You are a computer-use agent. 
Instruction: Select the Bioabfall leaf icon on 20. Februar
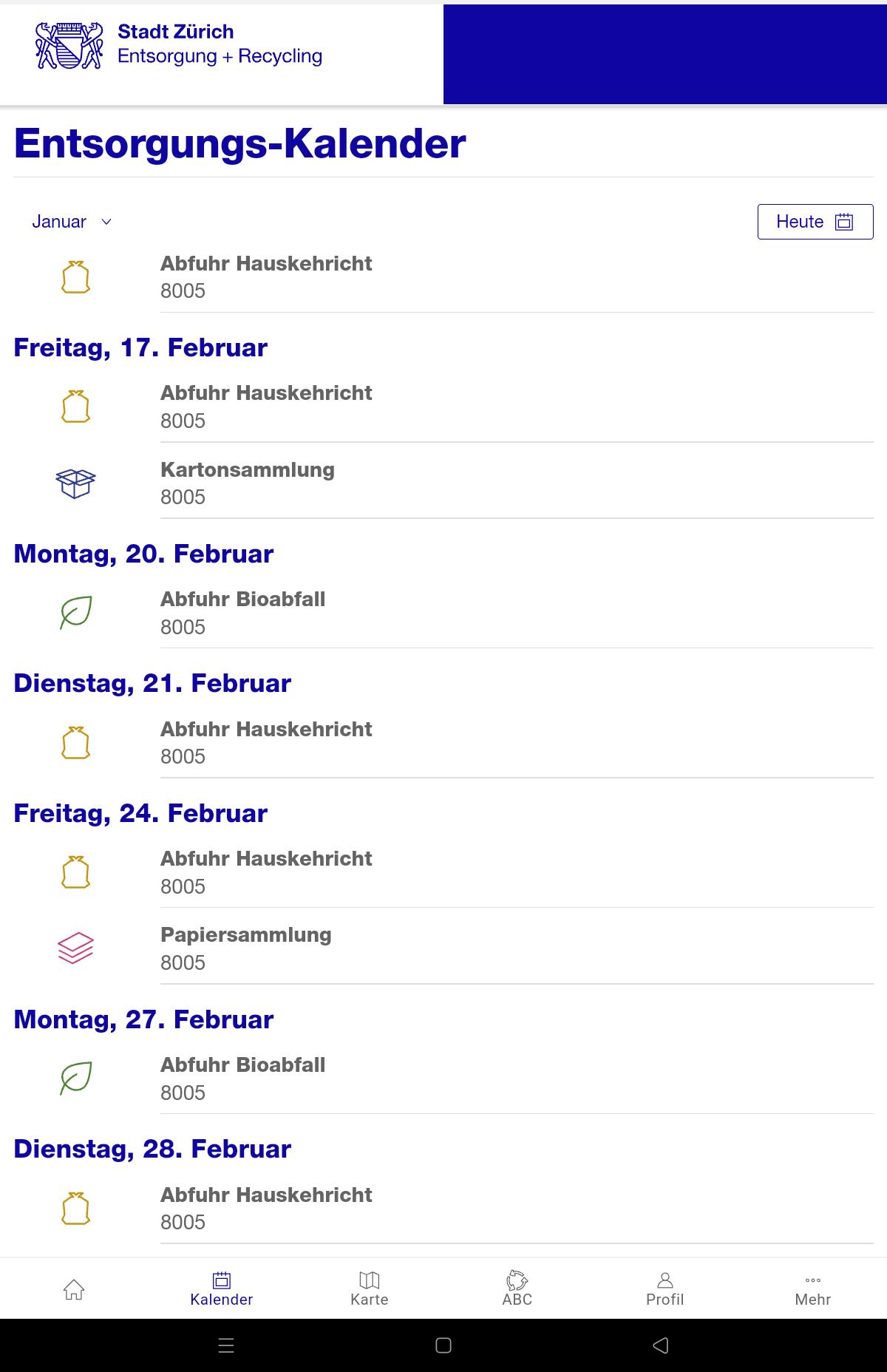click(75, 613)
